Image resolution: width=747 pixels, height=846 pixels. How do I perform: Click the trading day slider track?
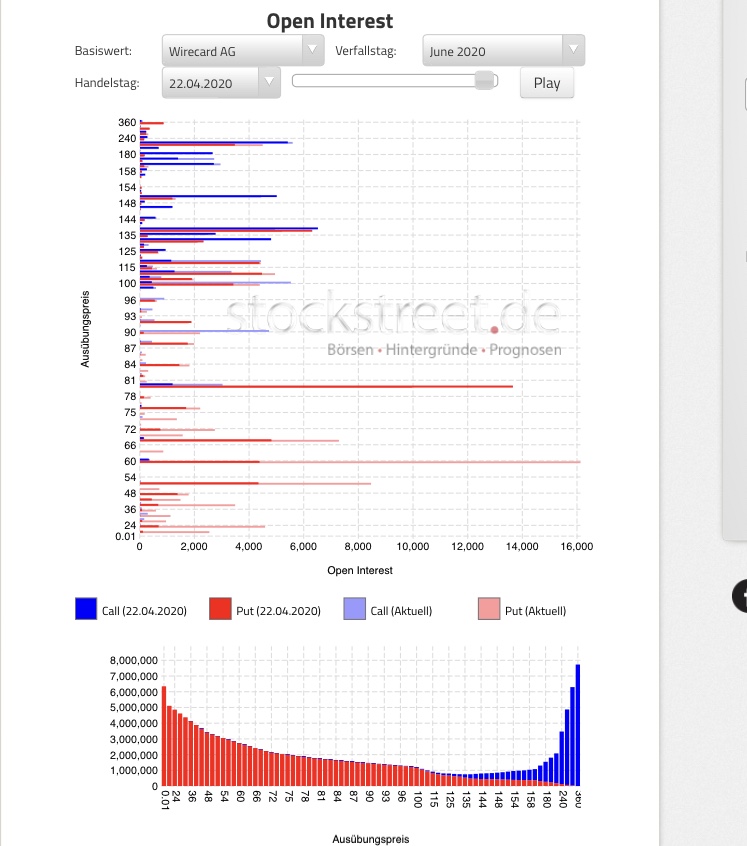(394, 81)
